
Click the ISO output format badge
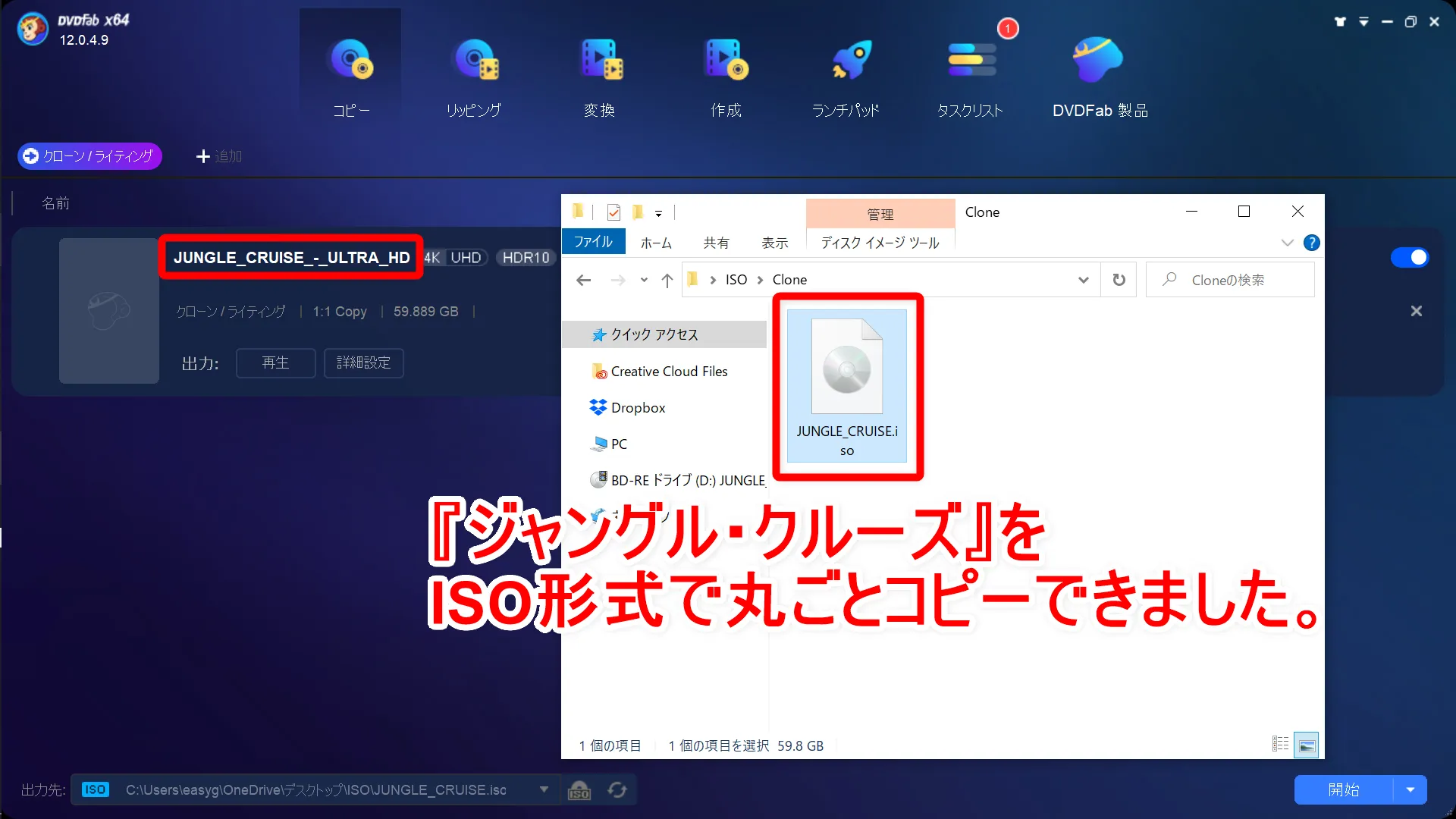click(x=95, y=789)
